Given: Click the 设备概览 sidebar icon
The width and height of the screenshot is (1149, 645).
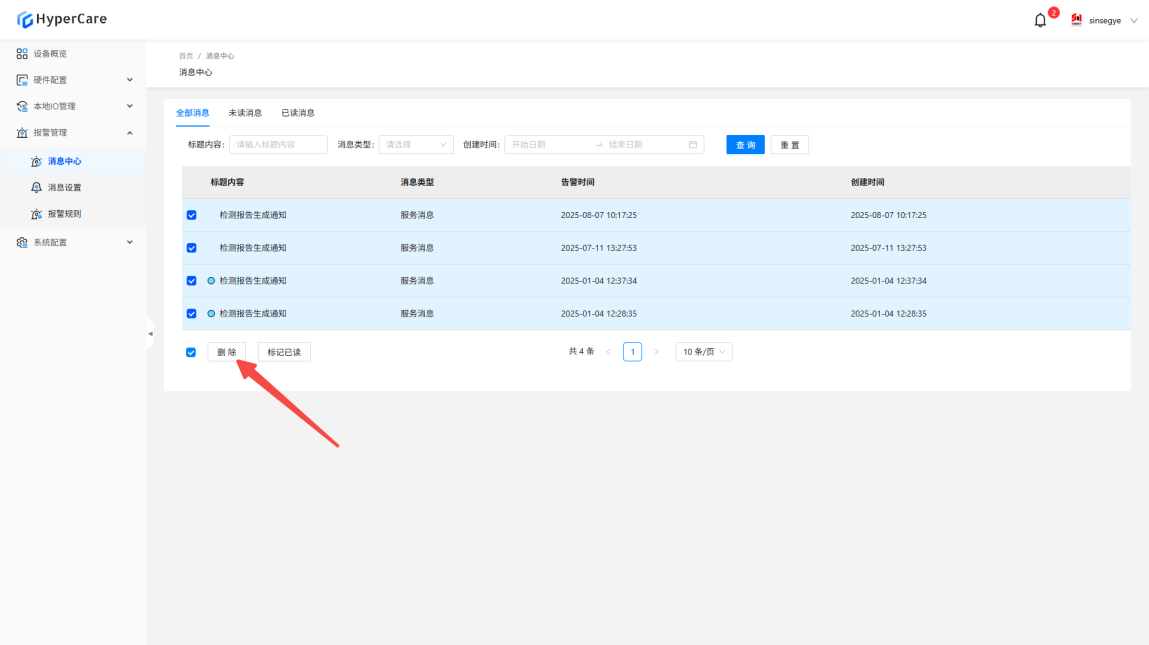Looking at the screenshot, I should 22,54.
